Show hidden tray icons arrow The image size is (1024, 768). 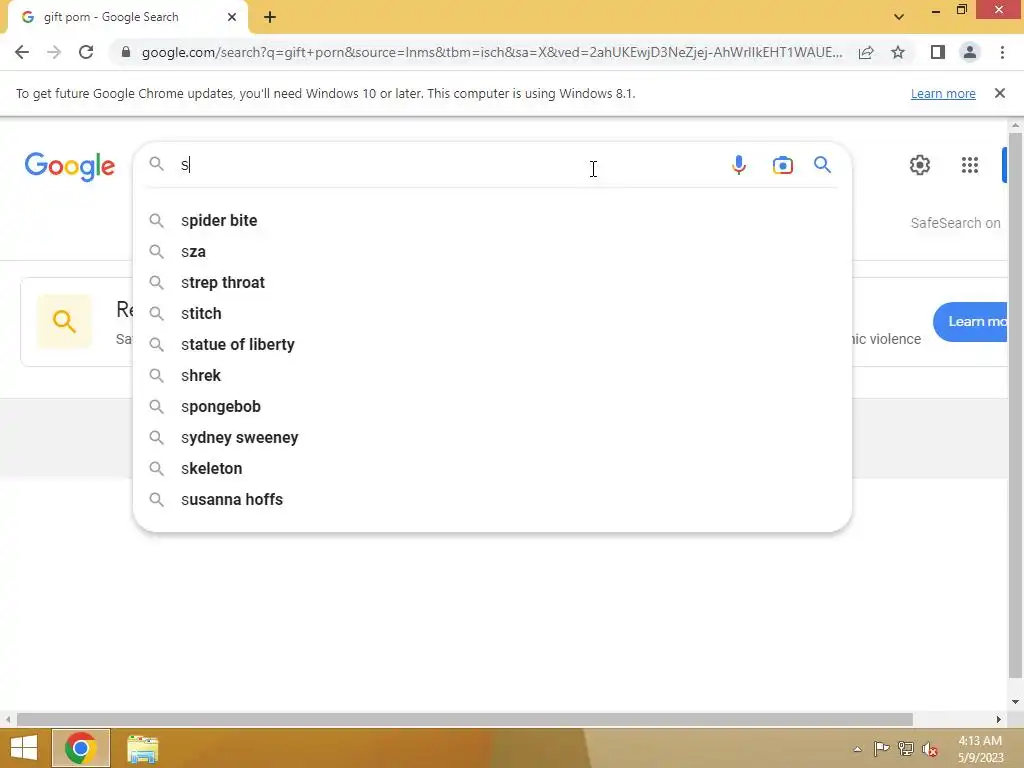point(857,749)
